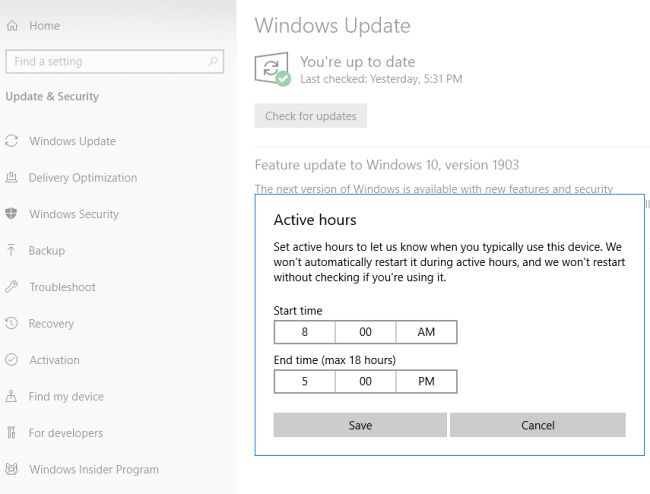Click the search magnifier icon

pos(213,62)
